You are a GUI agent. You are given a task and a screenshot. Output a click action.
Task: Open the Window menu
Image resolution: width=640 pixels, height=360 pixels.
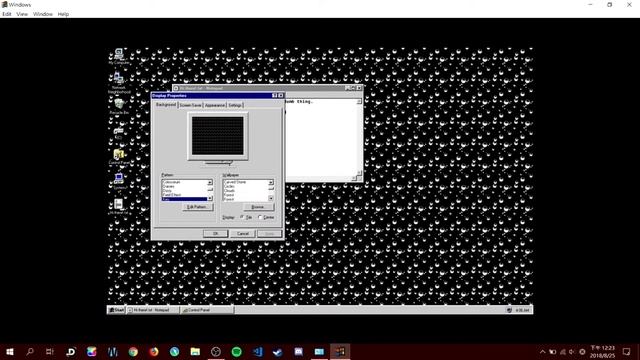pyautogui.click(x=42, y=14)
